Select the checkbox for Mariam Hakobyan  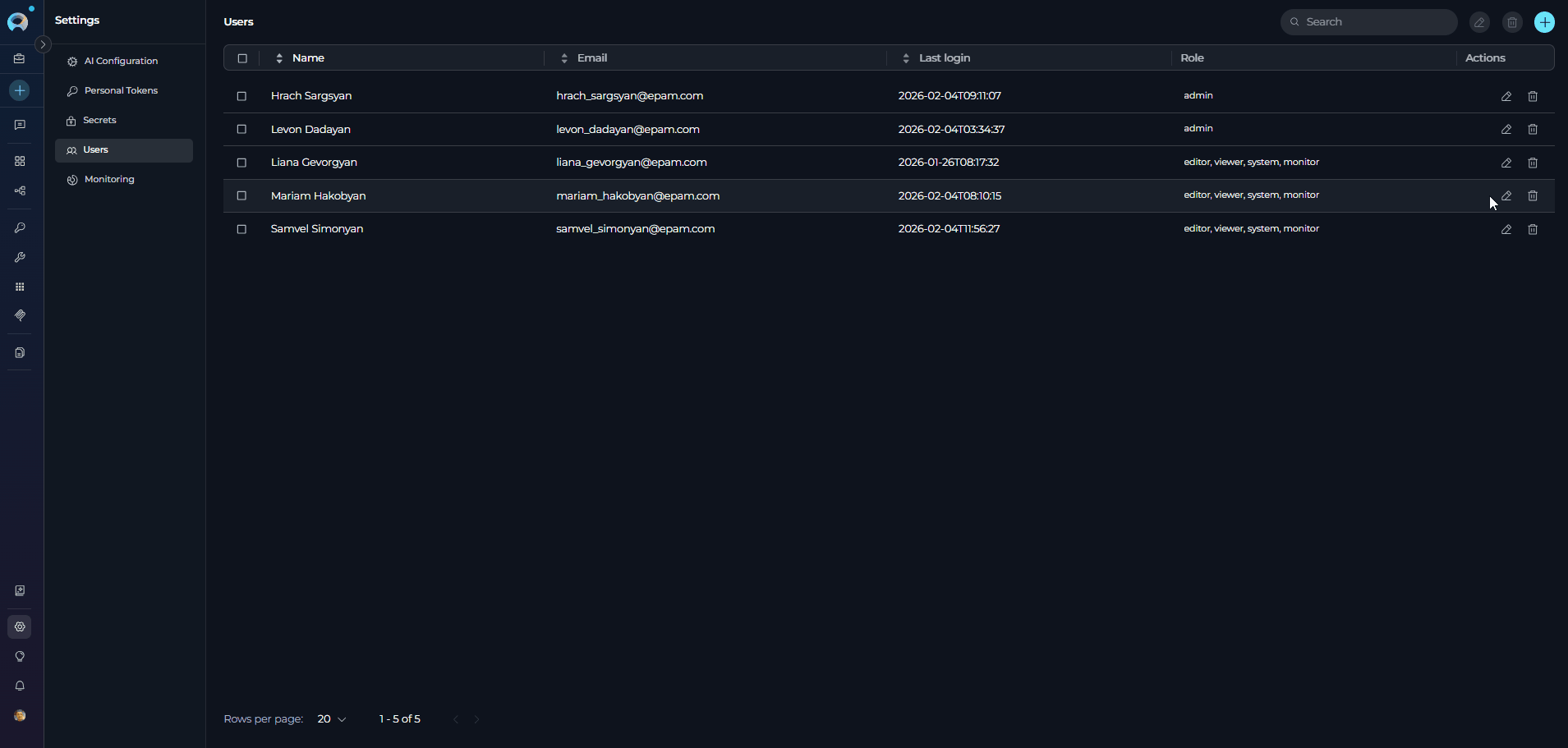tap(241, 196)
